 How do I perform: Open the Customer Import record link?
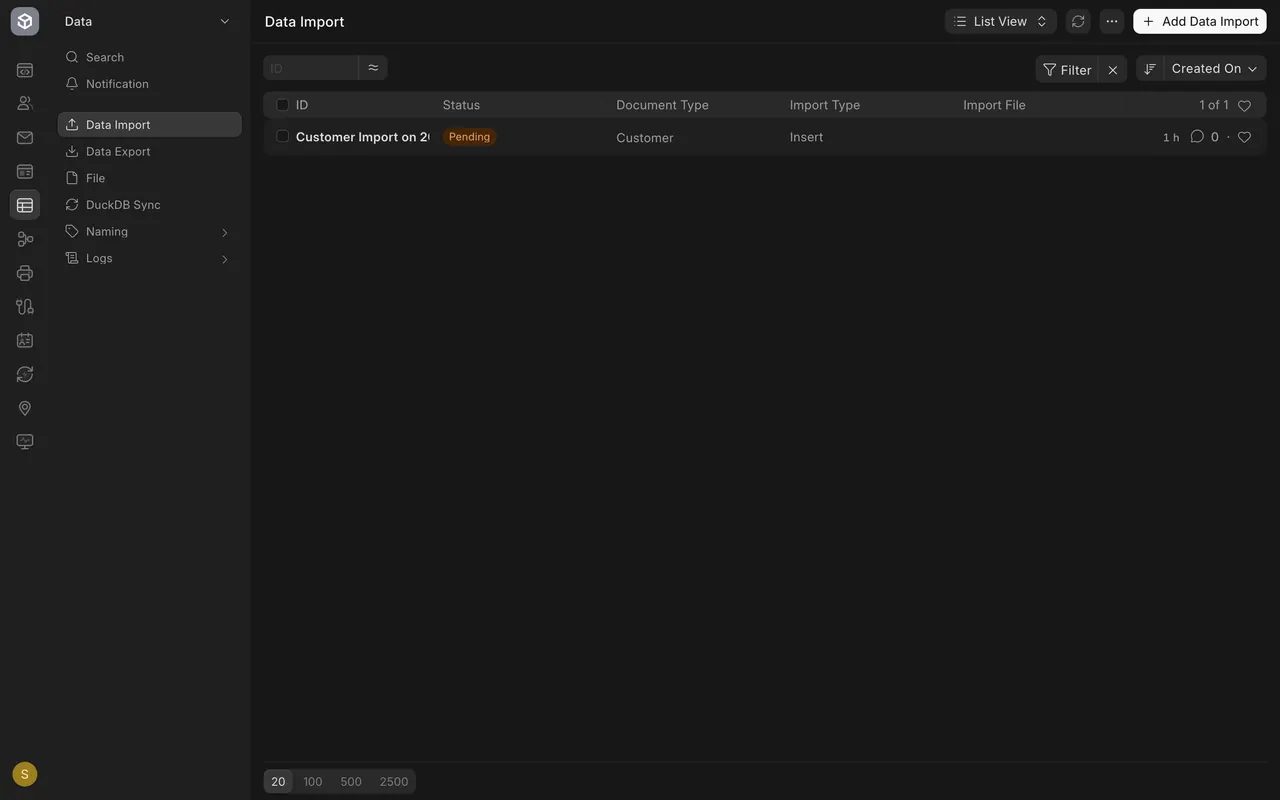coord(363,137)
